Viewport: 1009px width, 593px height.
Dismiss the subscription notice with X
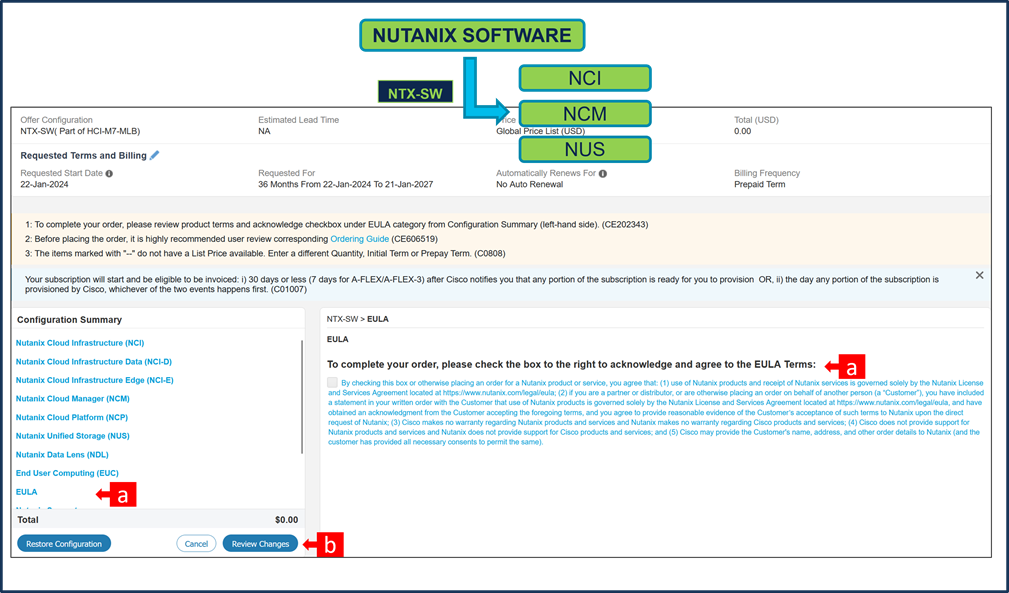click(x=979, y=275)
